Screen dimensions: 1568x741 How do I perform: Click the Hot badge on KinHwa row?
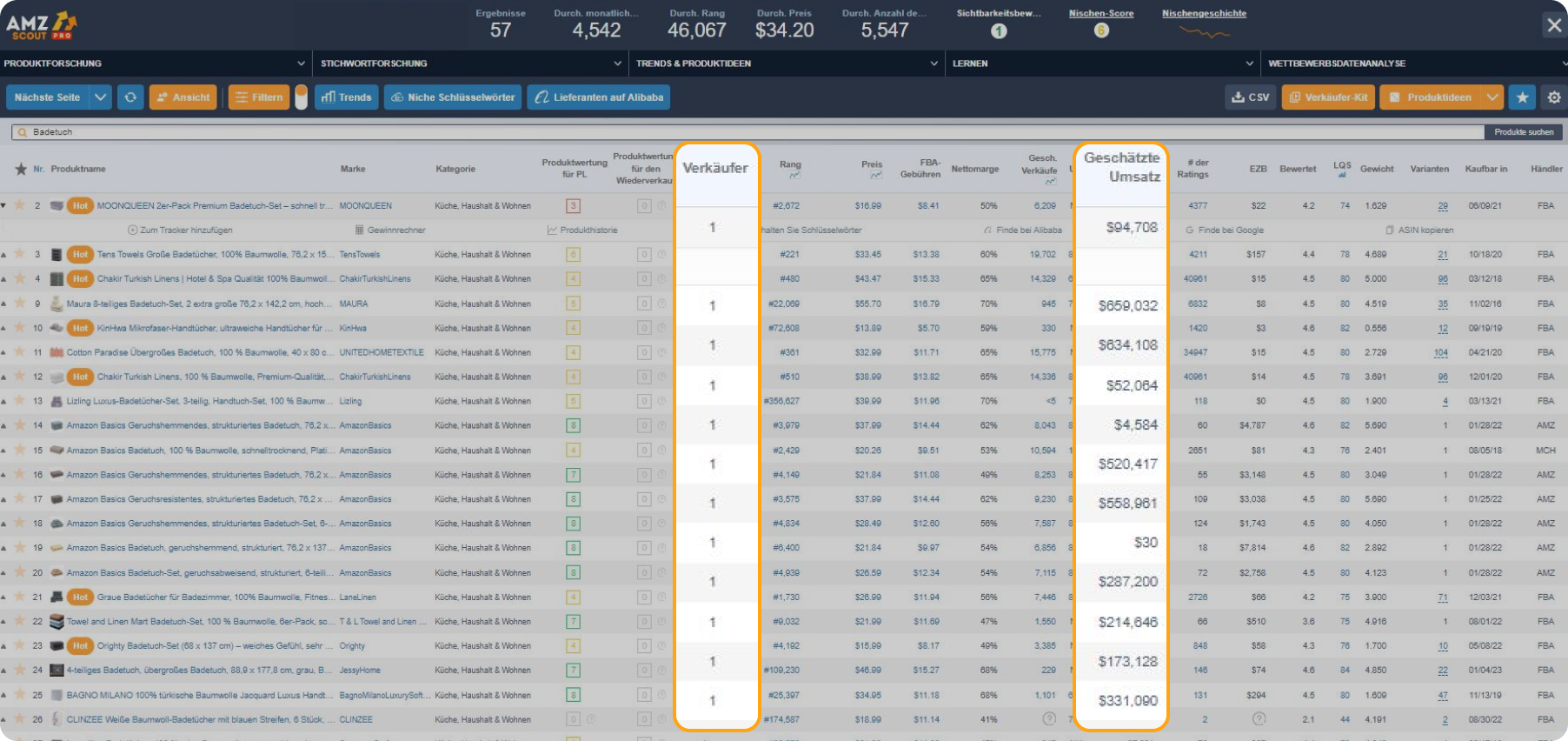[80, 328]
